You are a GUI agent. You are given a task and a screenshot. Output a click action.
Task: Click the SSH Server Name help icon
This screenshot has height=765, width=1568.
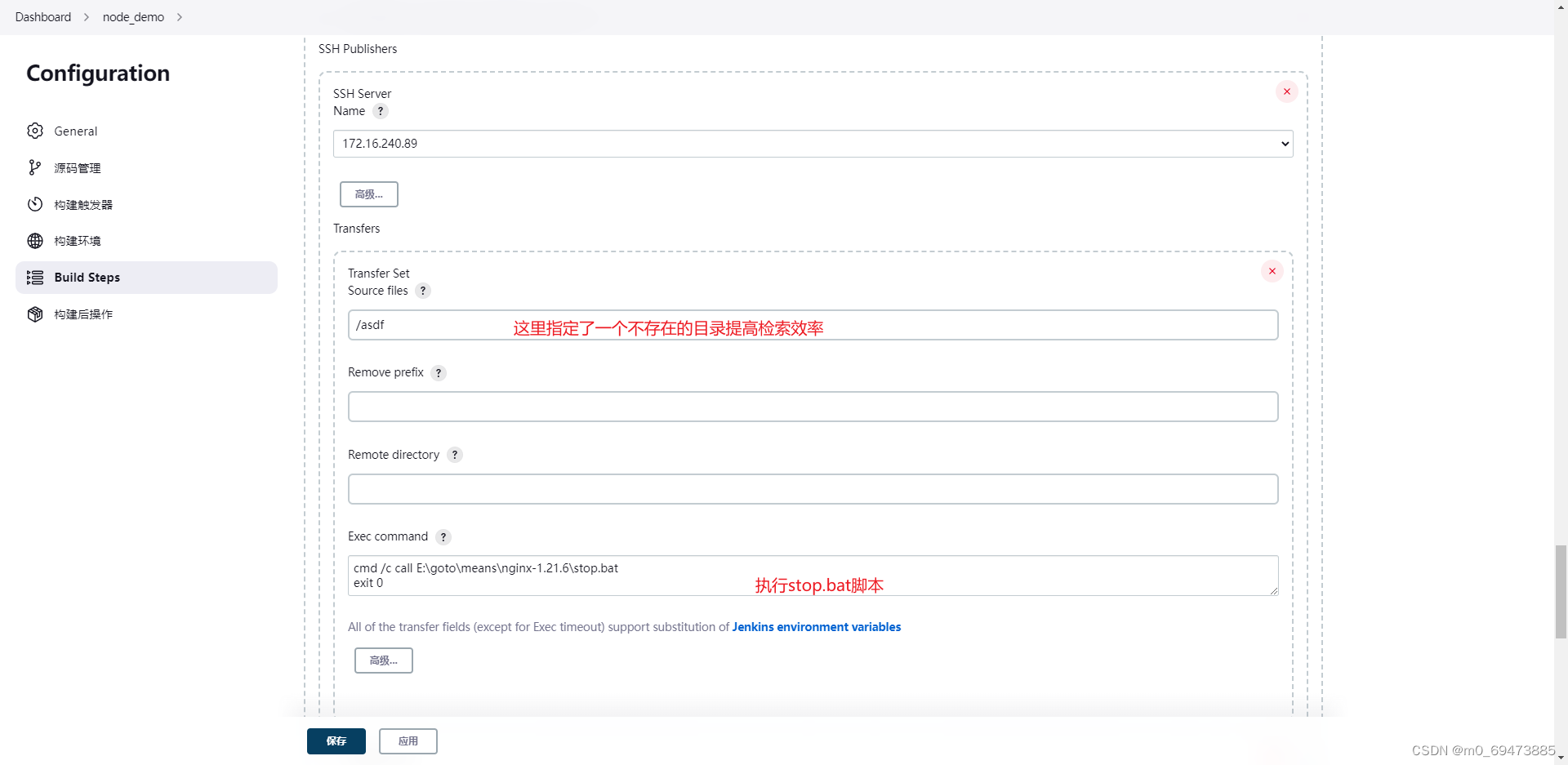[381, 111]
